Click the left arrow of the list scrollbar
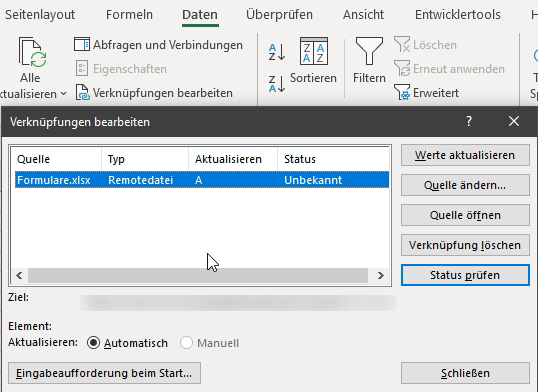Screen dimensions: 538x392 point(19,275)
